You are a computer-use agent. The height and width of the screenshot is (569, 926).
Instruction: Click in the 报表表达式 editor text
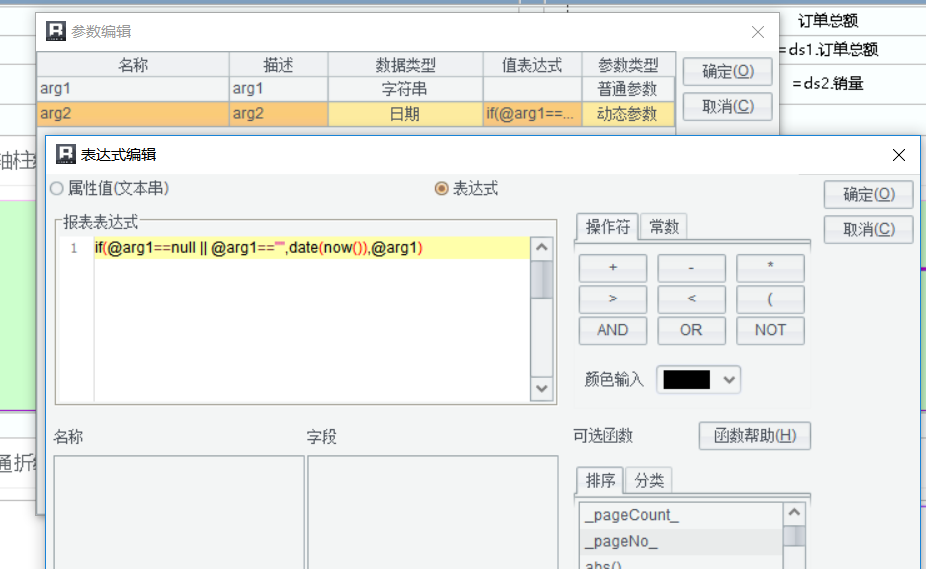coord(259,248)
